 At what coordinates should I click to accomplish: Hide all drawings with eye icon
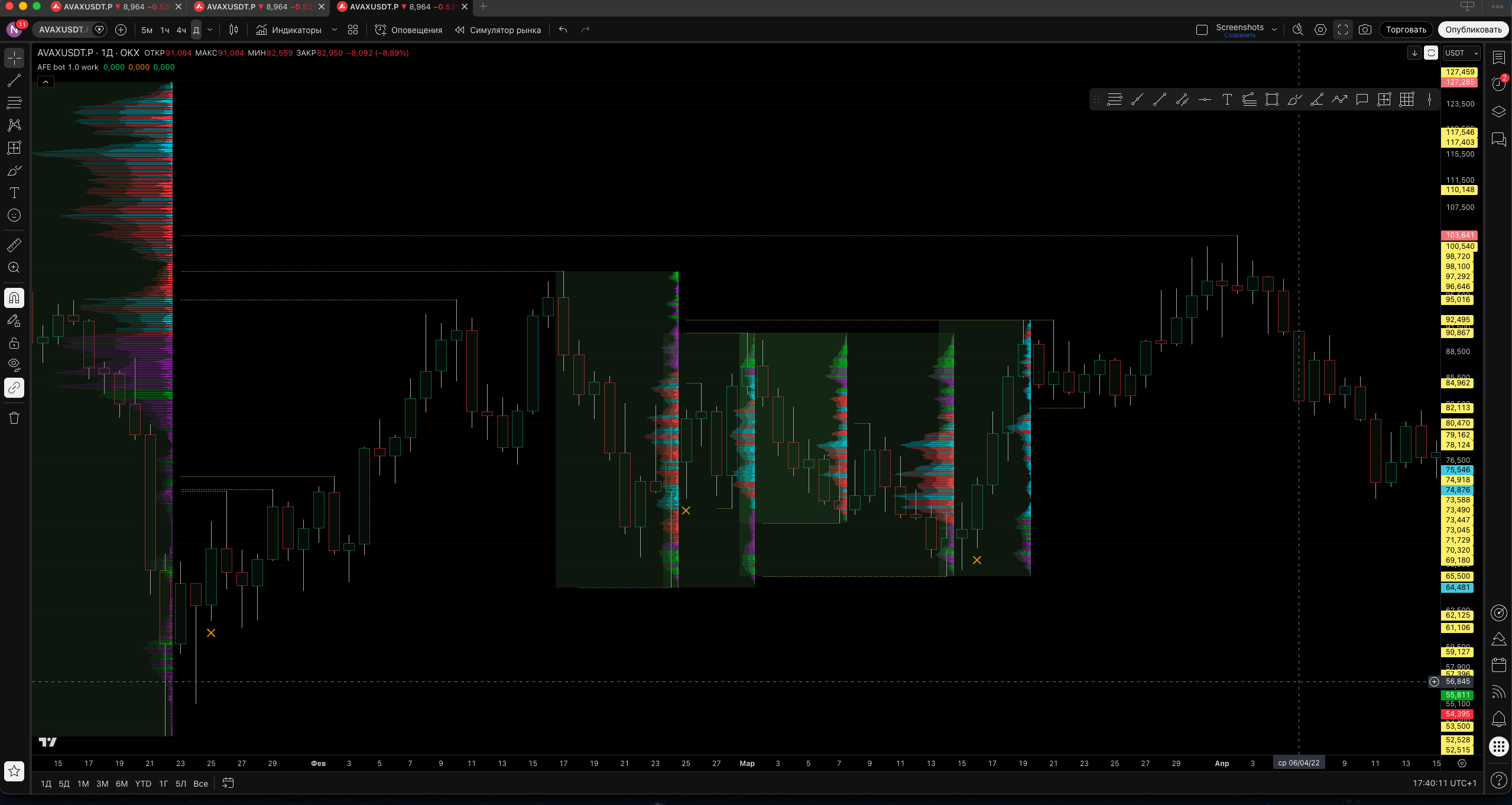[14, 365]
